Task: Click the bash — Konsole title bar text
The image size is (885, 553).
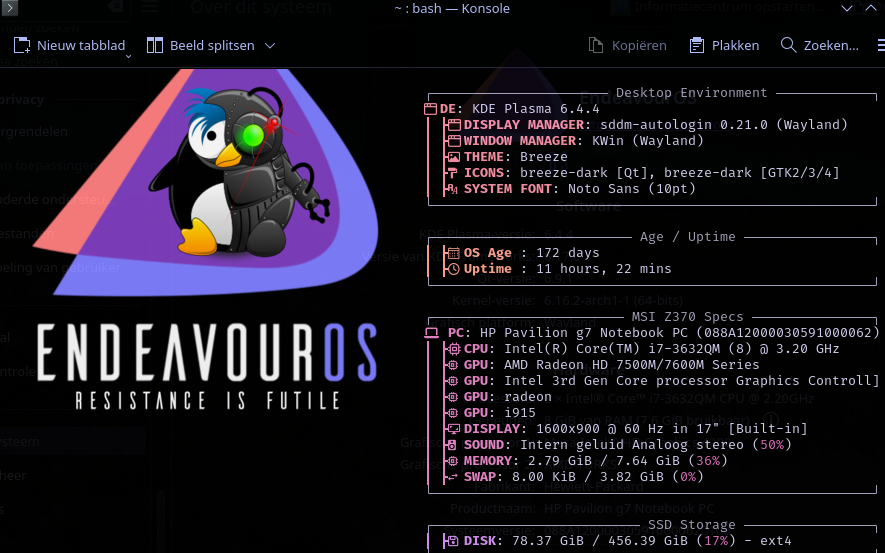Action: point(453,9)
